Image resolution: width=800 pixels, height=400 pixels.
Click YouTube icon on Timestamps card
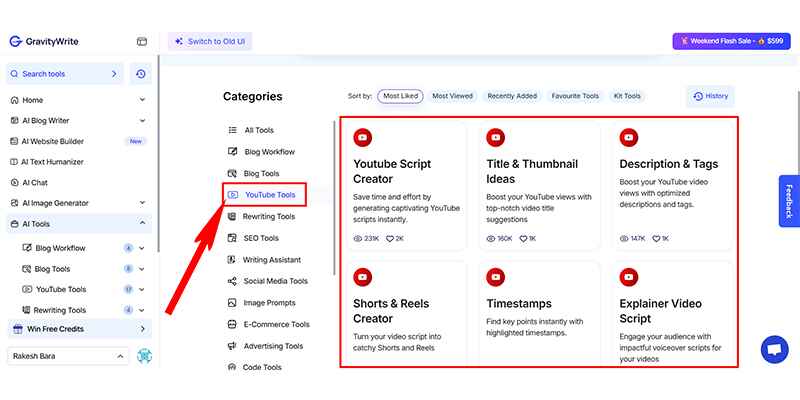(x=495, y=277)
